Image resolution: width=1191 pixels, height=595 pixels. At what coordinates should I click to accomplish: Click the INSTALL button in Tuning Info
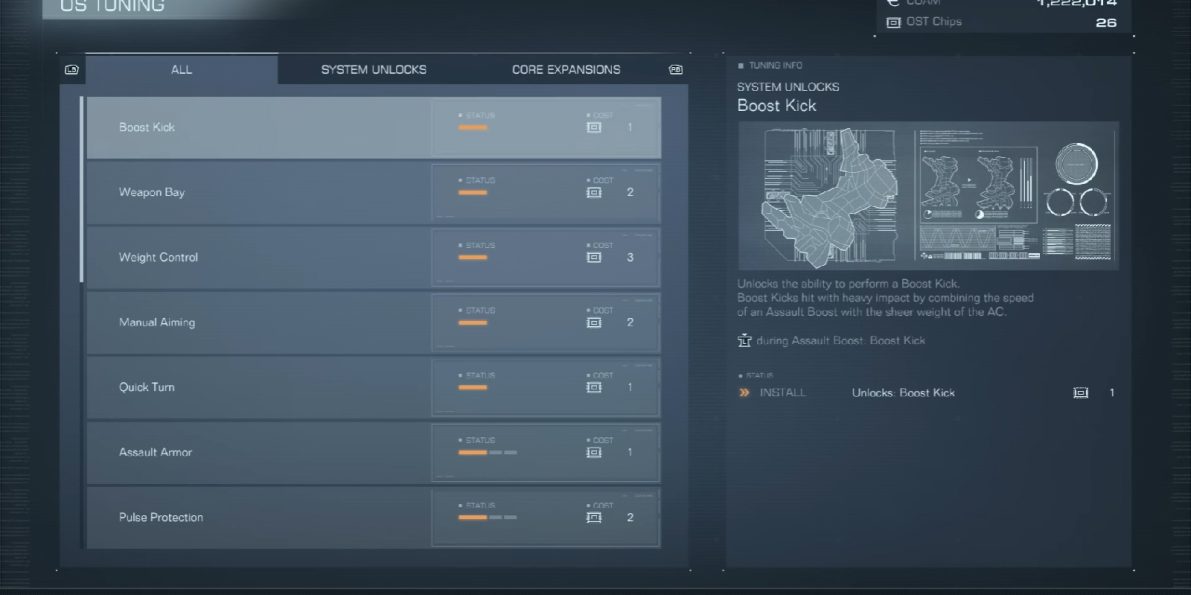pos(782,393)
